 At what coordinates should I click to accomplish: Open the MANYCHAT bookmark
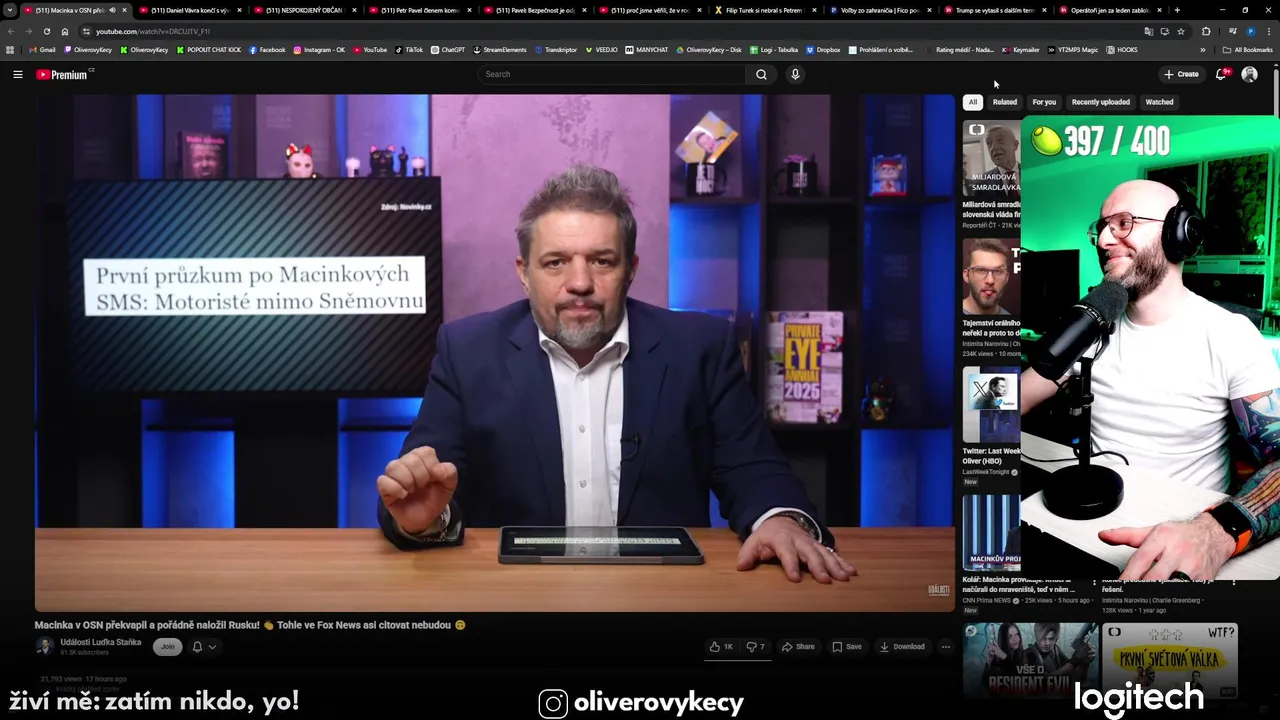[647, 50]
